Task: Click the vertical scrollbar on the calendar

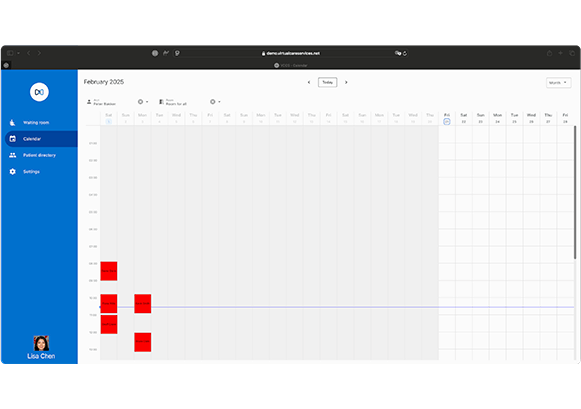Action: click(575, 193)
